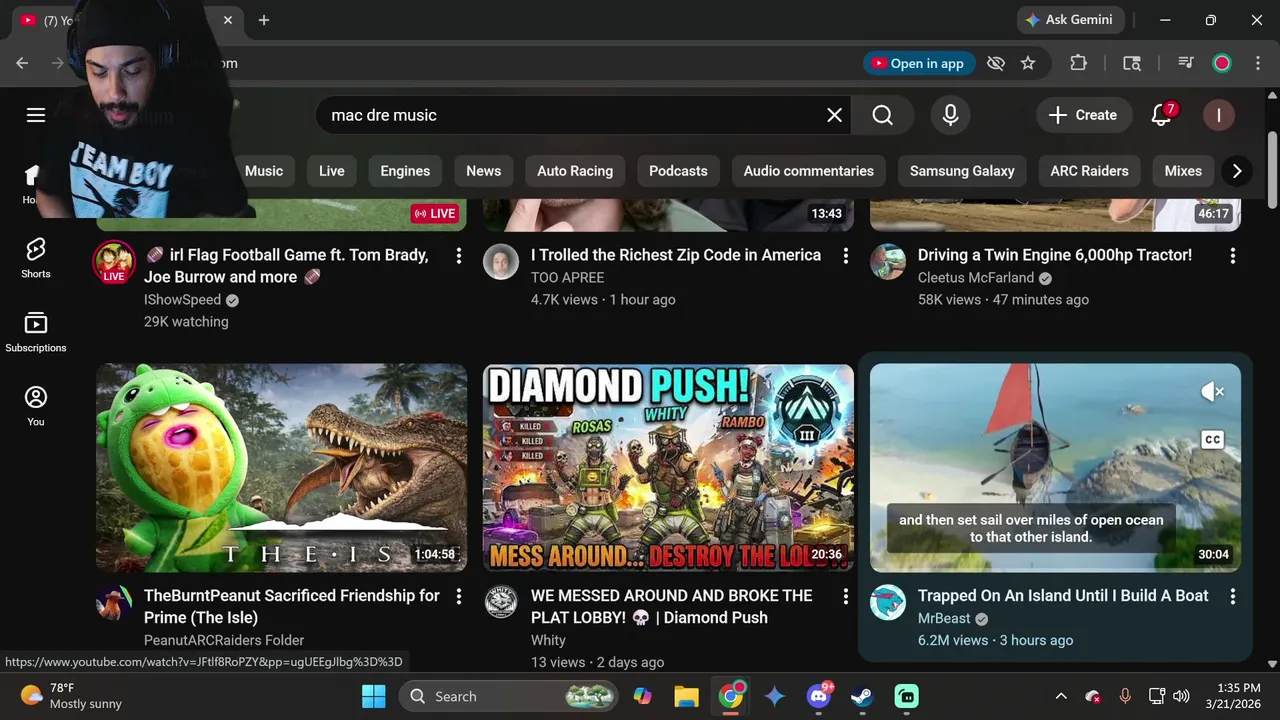Toggle captions CC on the preview video
1280x720 pixels.
coord(1212,440)
